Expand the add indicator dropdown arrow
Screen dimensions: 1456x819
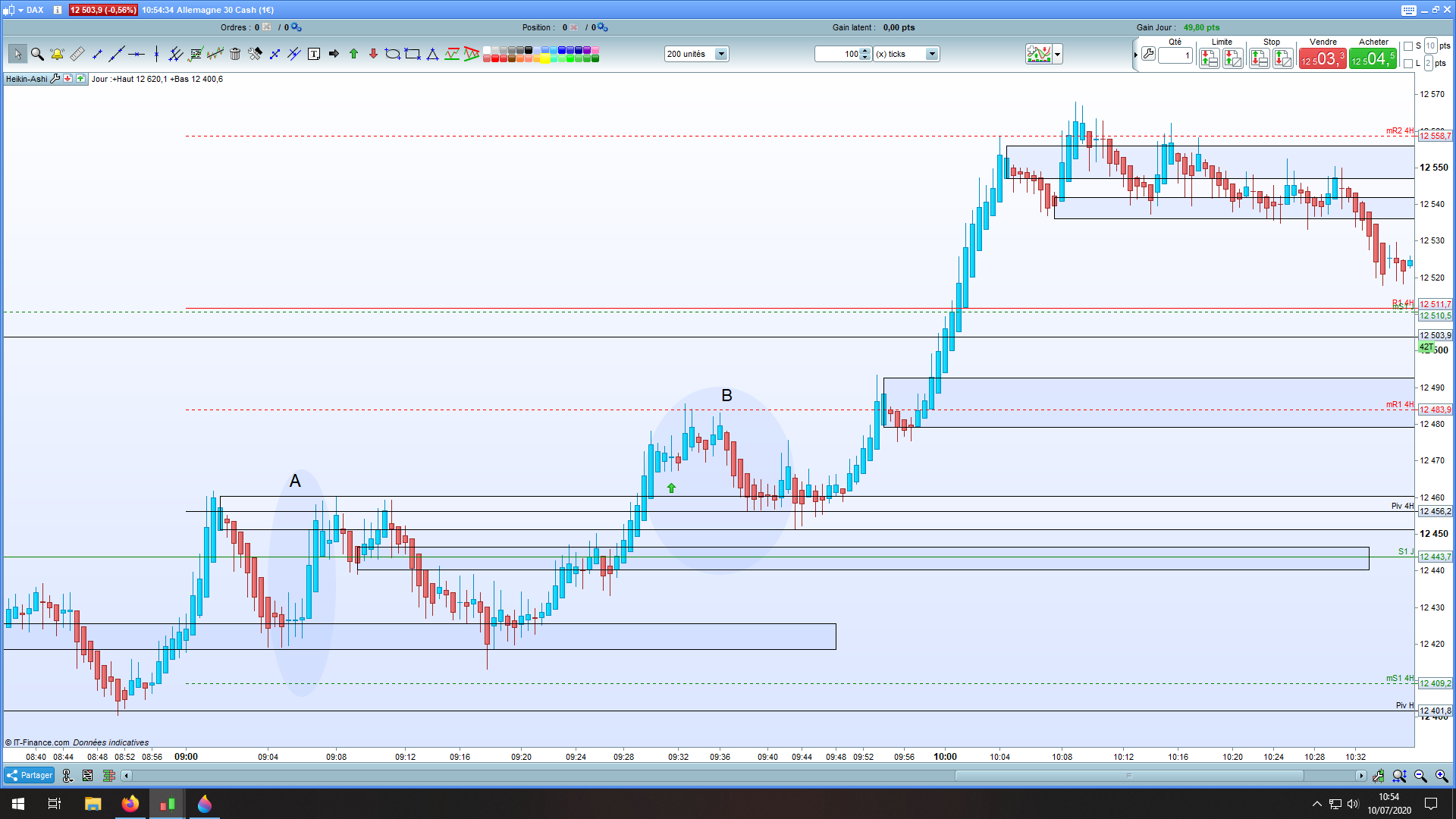(1058, 54)
